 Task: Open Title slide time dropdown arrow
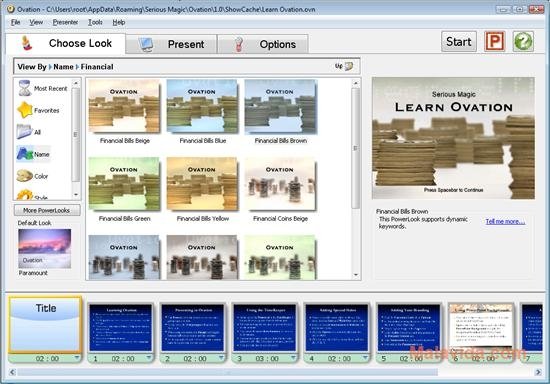coord(77,358)
